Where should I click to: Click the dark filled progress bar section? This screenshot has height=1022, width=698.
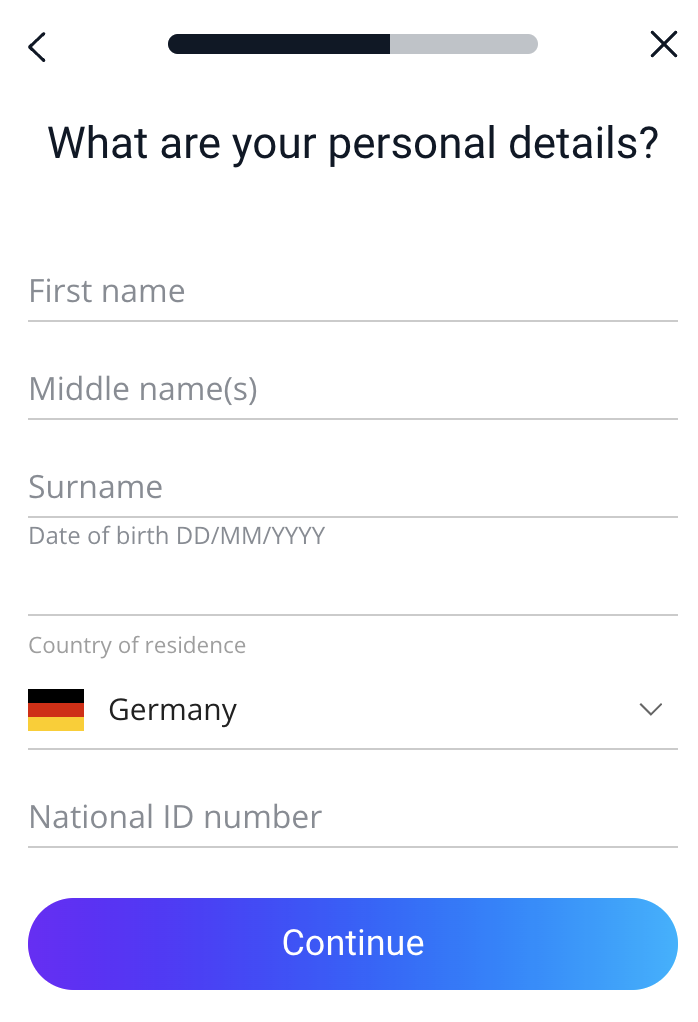(x=279, y=44)
